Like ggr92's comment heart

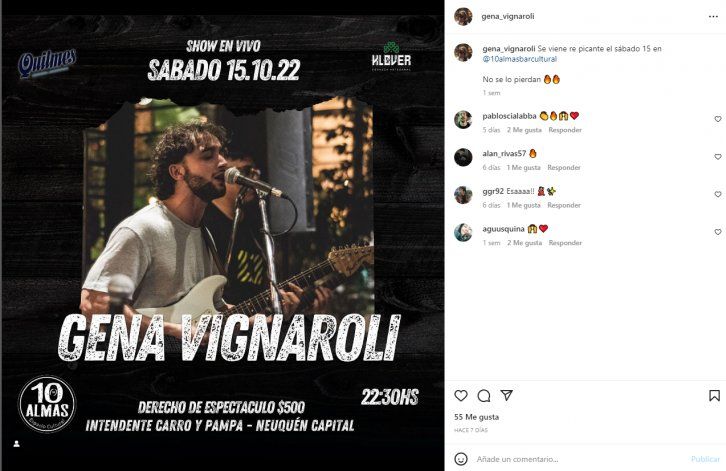click(x=718, y=195)
